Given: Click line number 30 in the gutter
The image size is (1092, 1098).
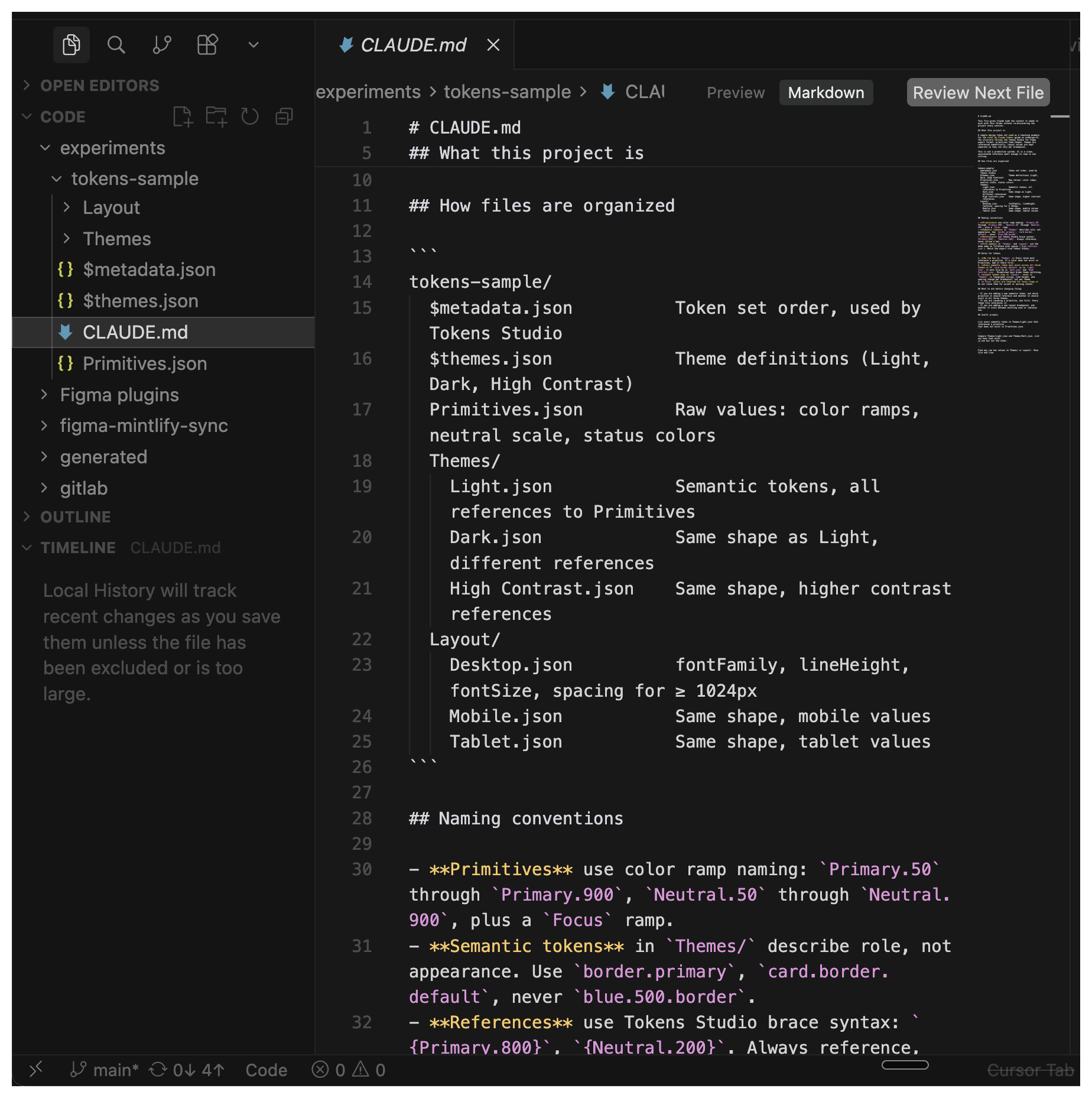Looking at the screenshot, I should pyautogui.click(x=362, y=869).
